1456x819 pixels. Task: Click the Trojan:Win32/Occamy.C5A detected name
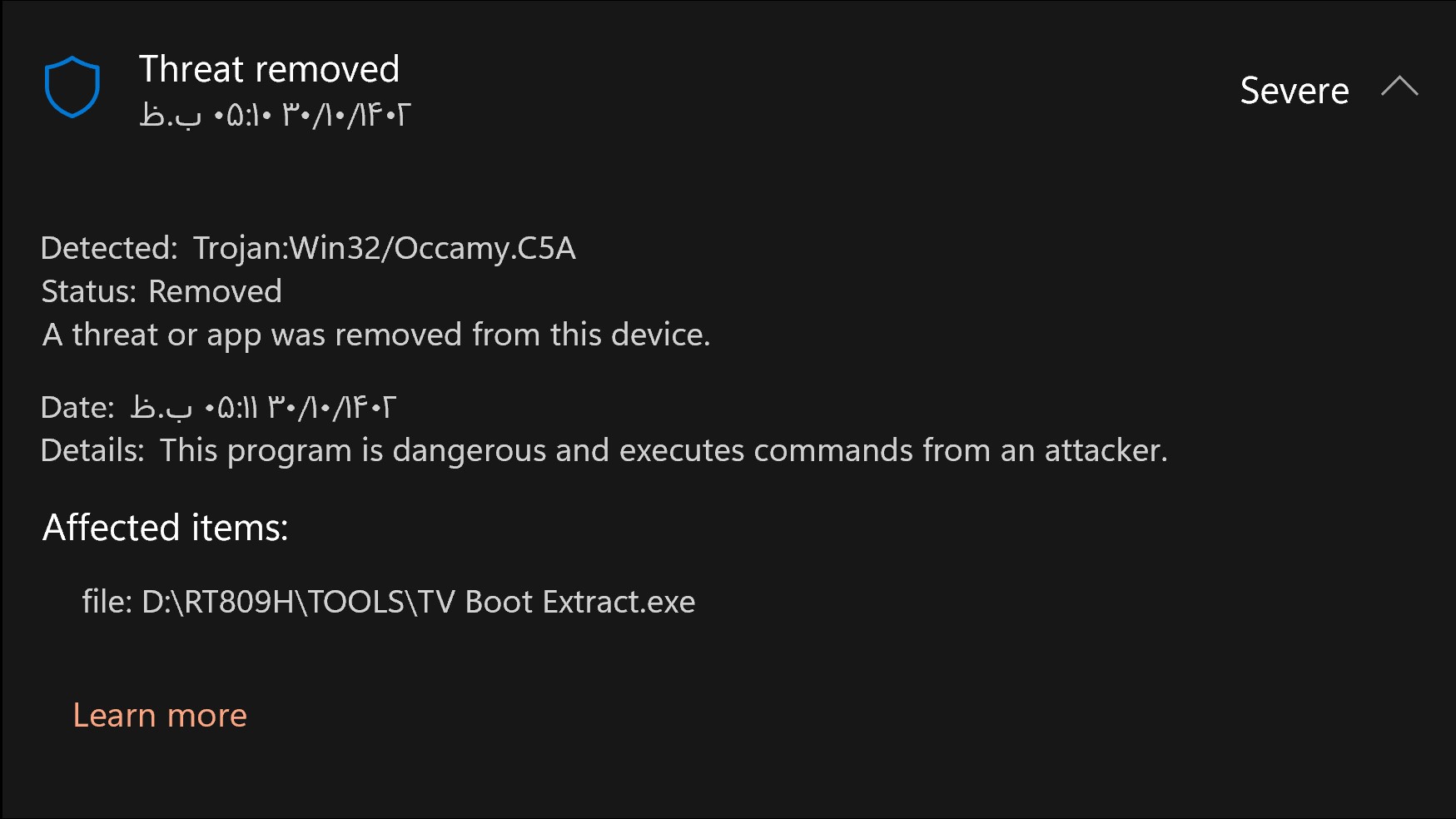(385, 248)
